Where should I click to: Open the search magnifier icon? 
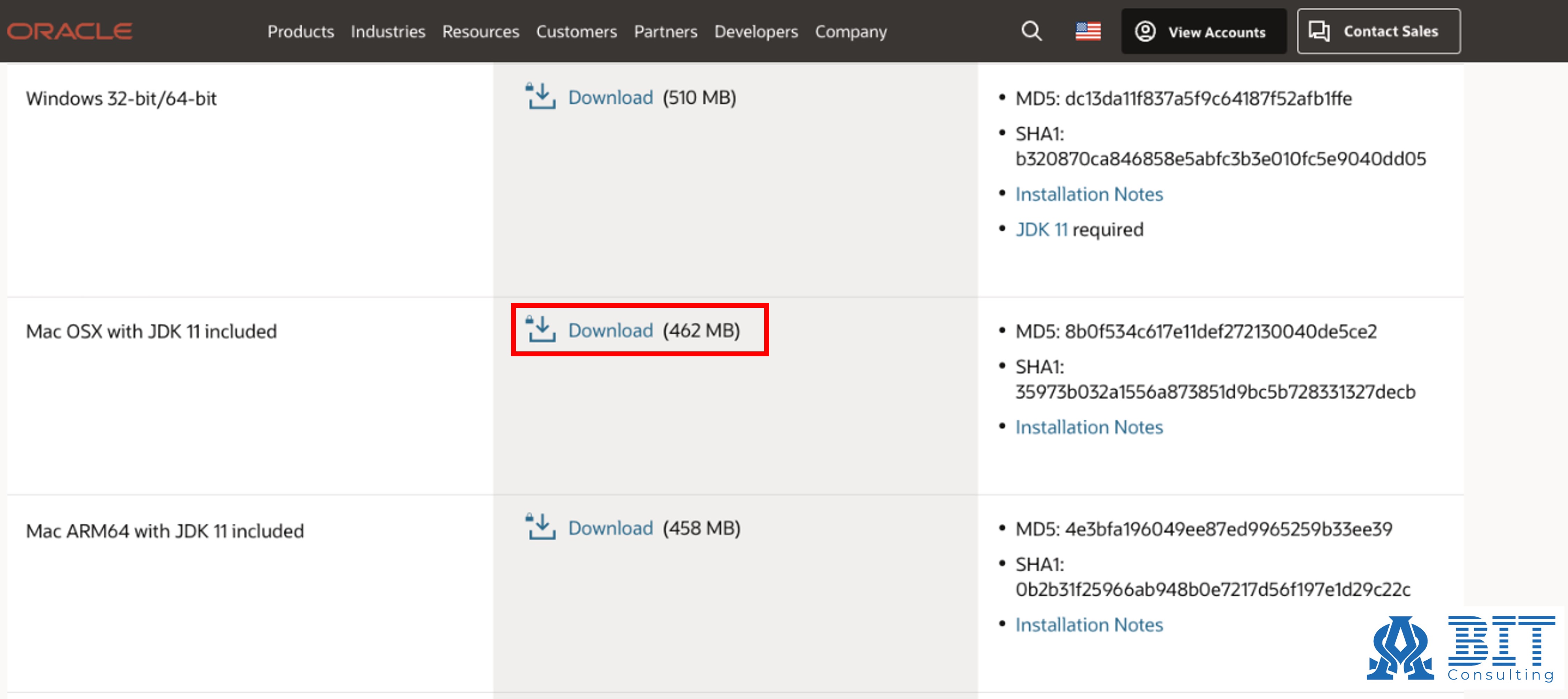[x=1031, y=31]
